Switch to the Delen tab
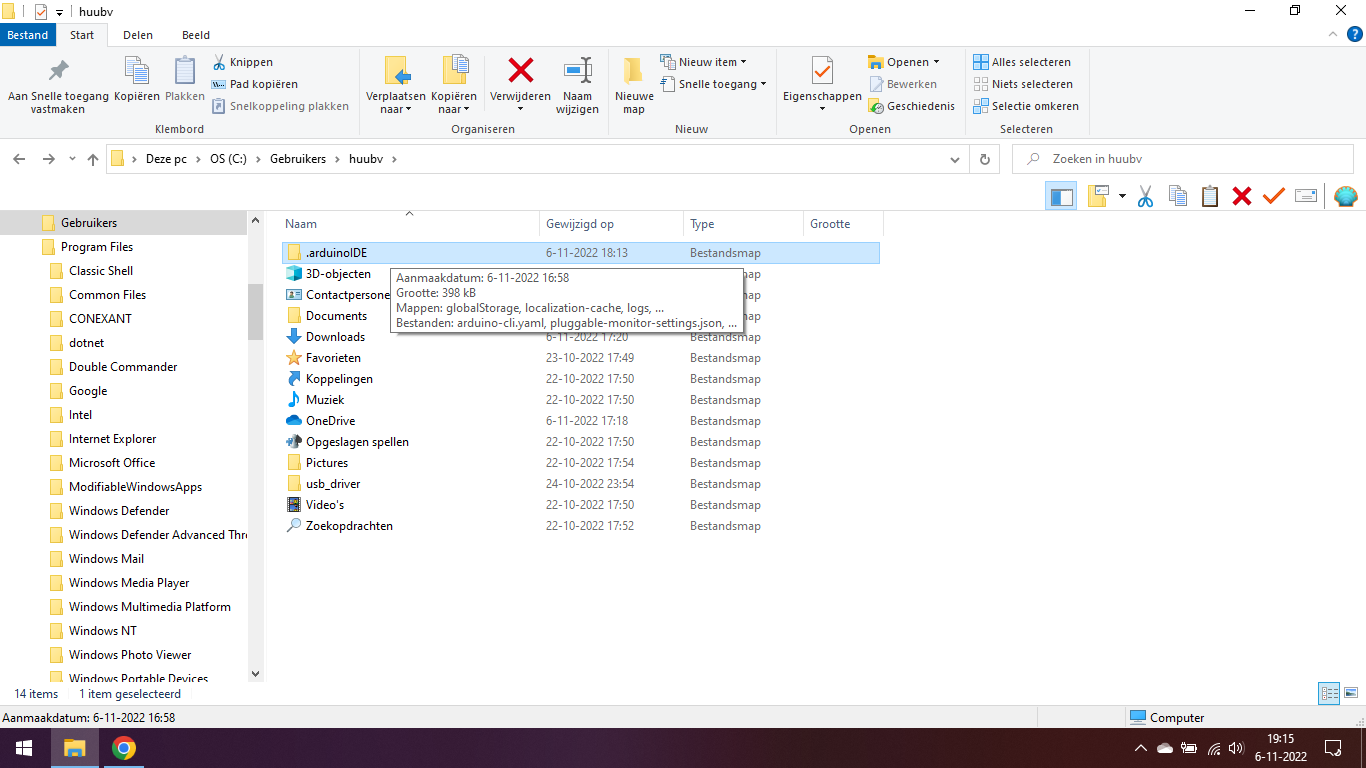 (x=138, y=35)
